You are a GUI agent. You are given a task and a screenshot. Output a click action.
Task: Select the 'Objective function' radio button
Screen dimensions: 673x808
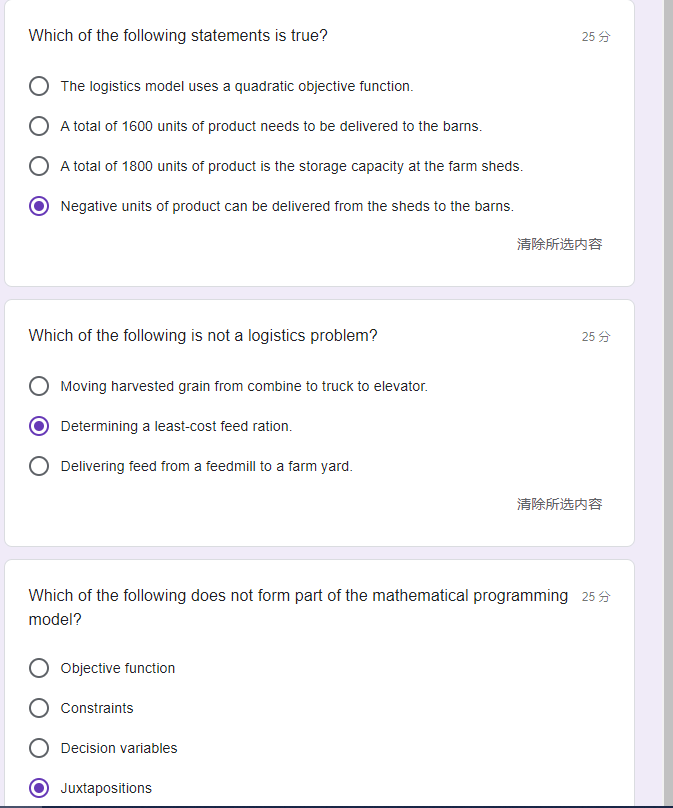pos(39,668)
